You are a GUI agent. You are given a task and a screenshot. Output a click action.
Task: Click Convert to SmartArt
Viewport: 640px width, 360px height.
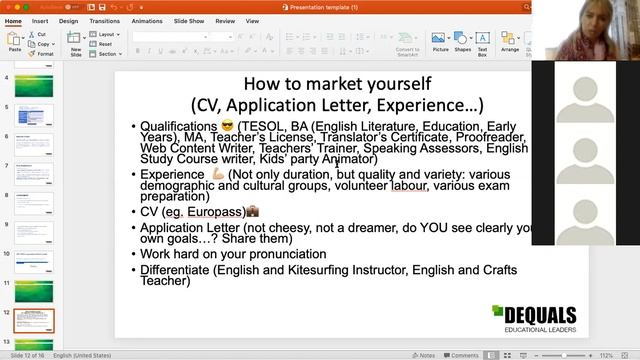point(407,44)
